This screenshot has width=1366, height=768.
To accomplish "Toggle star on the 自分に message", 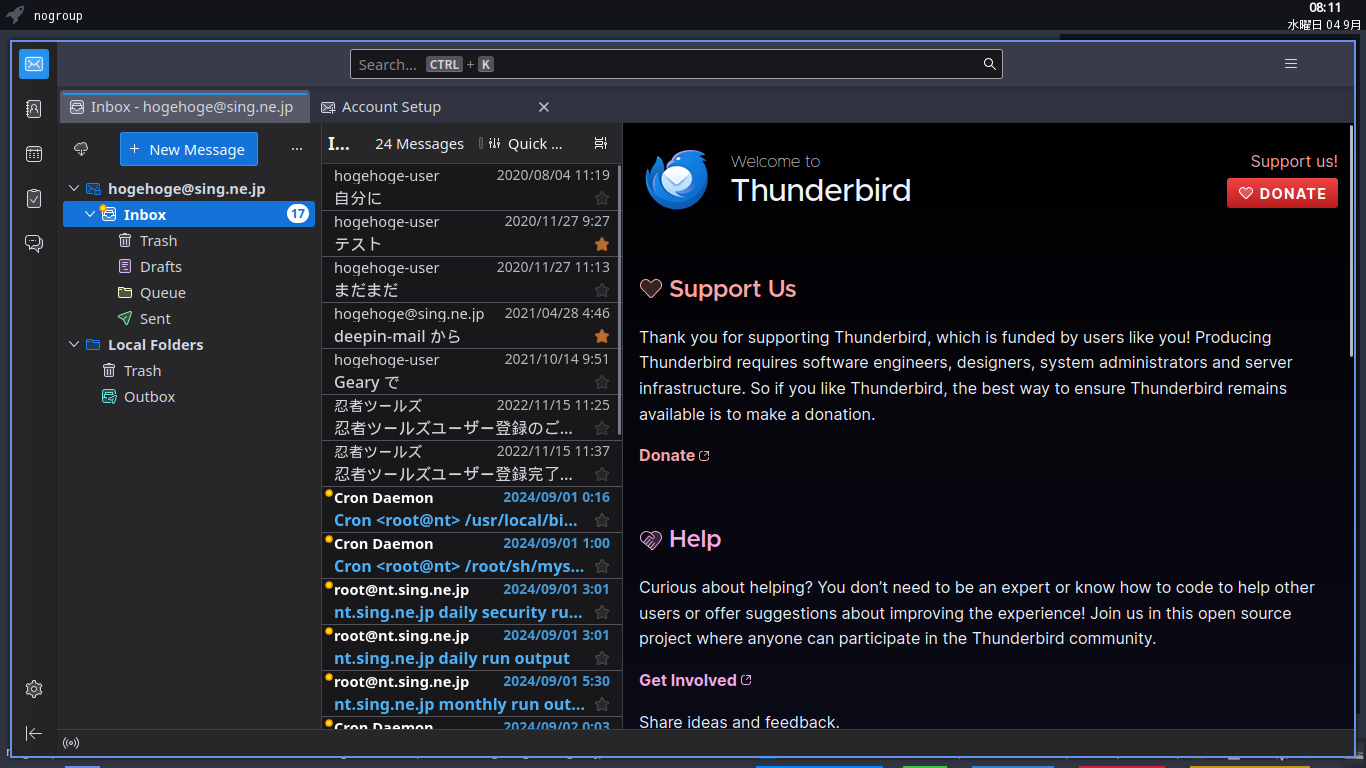I will point(602,198).
